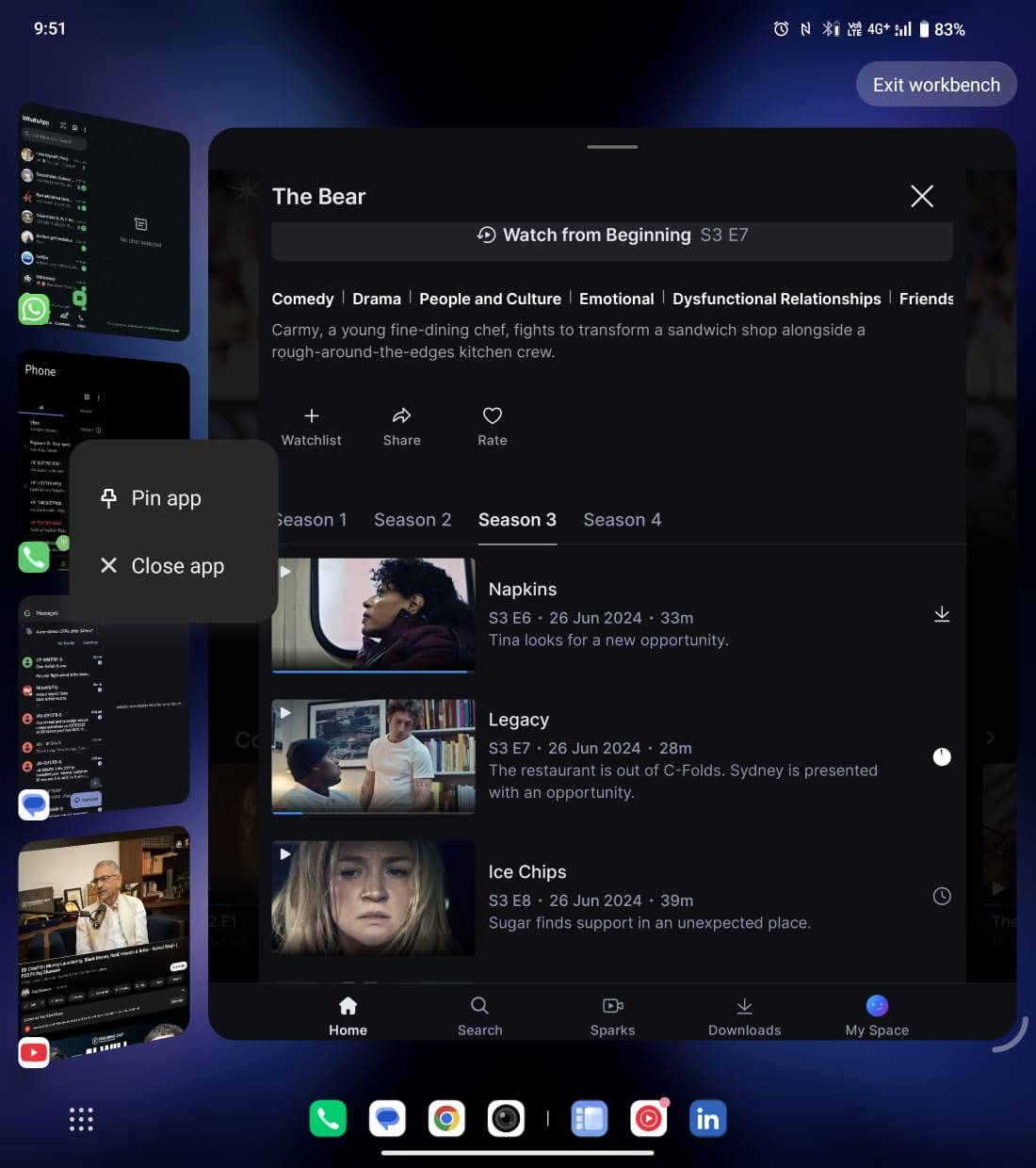Tap download progress icon for Legacy
1036x1168 pixels.
click(x=942, y=756)
